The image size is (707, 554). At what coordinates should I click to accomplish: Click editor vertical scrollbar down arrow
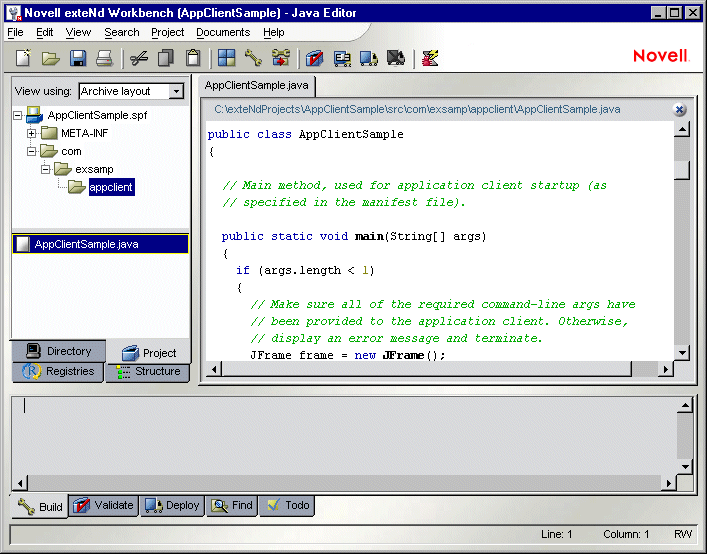point(682,353)
